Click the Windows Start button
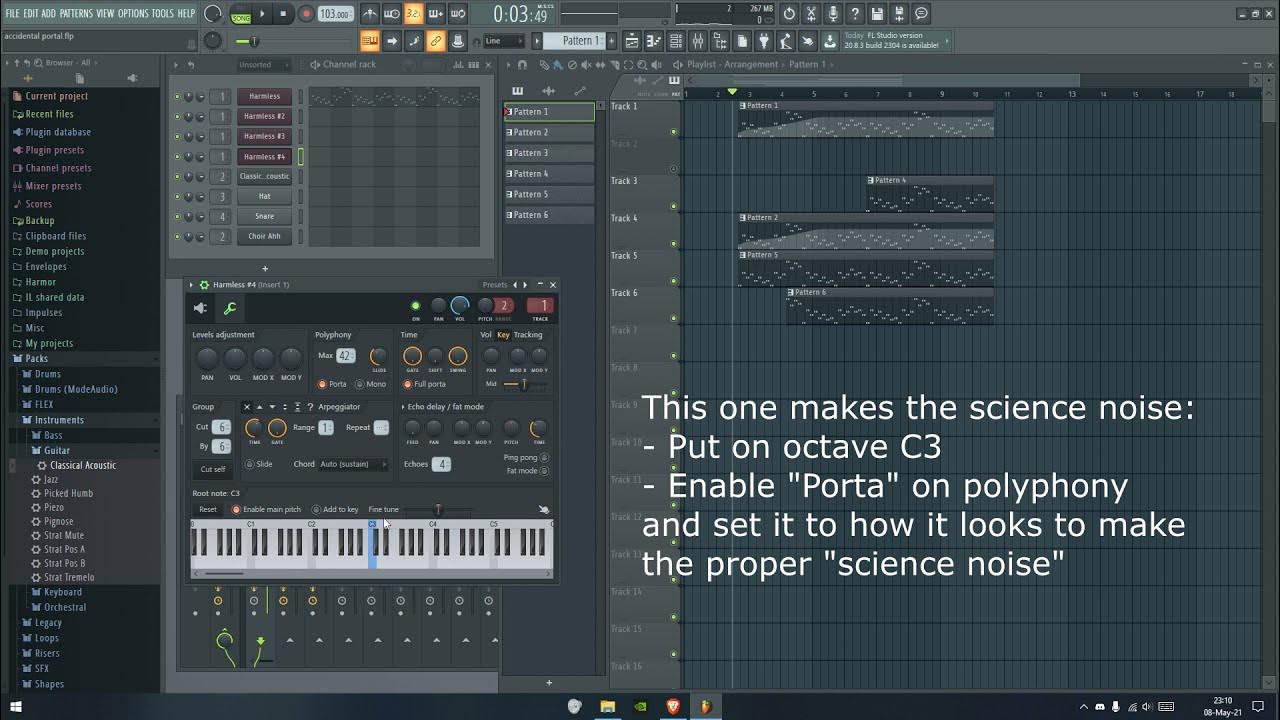Image resolution: width=1280 pixels, height=720 pixels. [15, 706]
